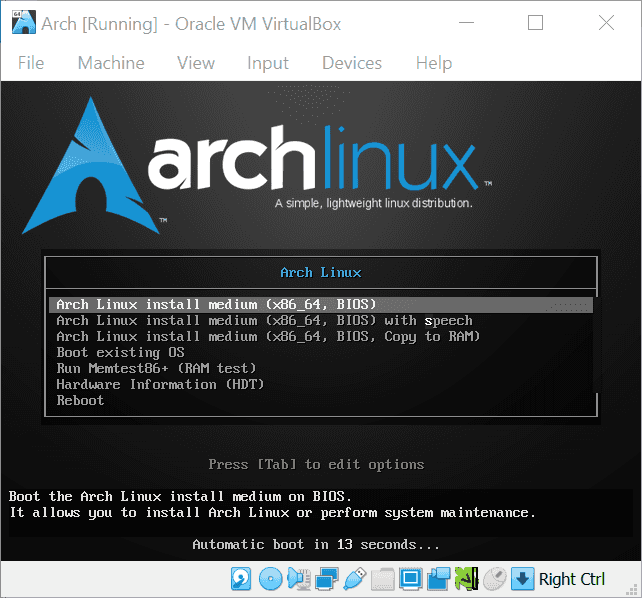Minimize the VirtualBox window
642x598 pixels.
[x=466, y=23]
